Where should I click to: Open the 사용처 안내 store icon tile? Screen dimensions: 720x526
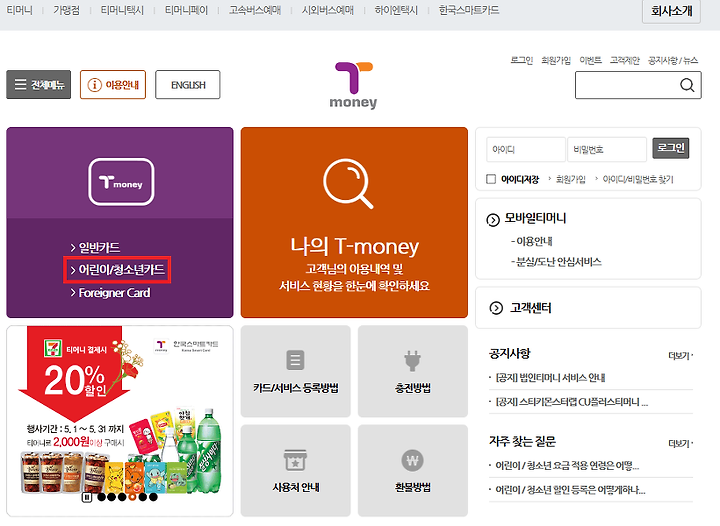(x=295, y=470)
